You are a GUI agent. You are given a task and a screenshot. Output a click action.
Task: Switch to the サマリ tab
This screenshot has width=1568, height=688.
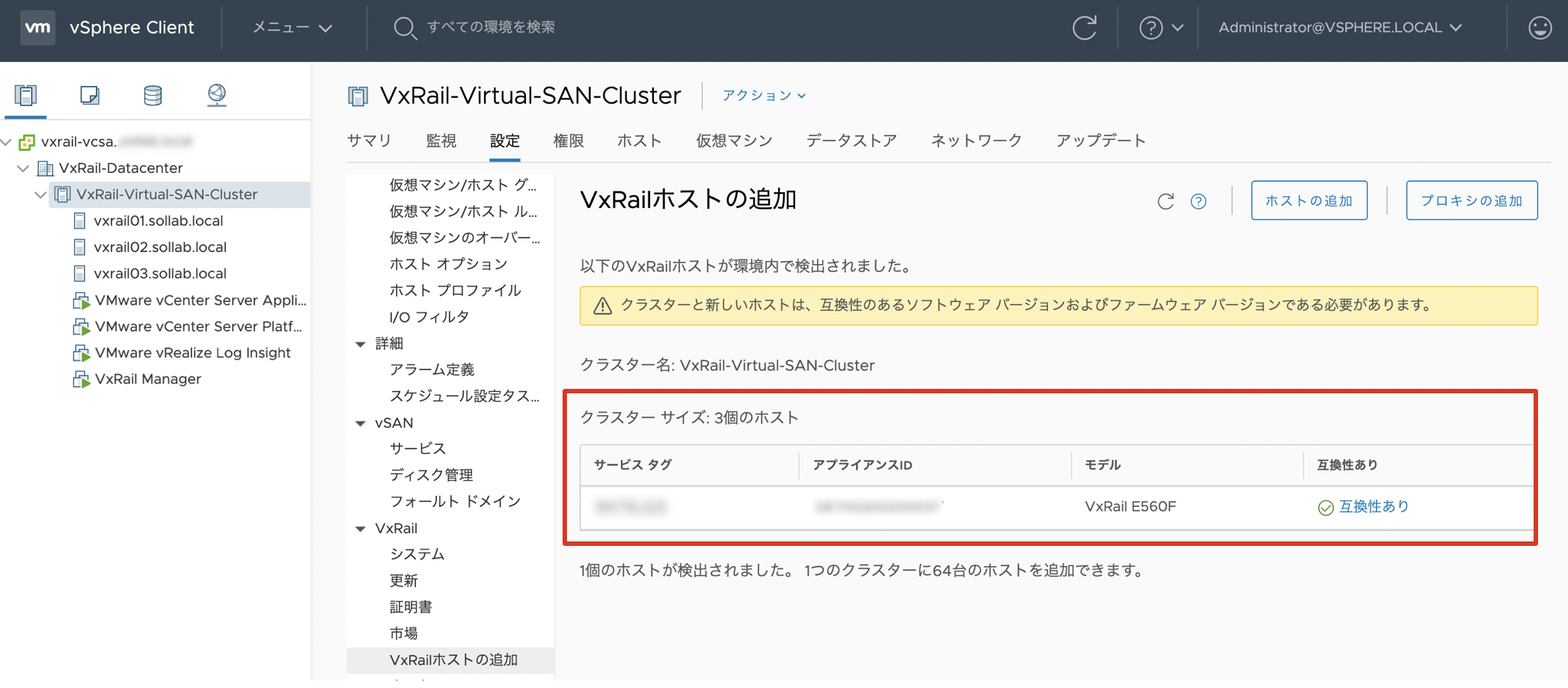[x=369, y=141]
